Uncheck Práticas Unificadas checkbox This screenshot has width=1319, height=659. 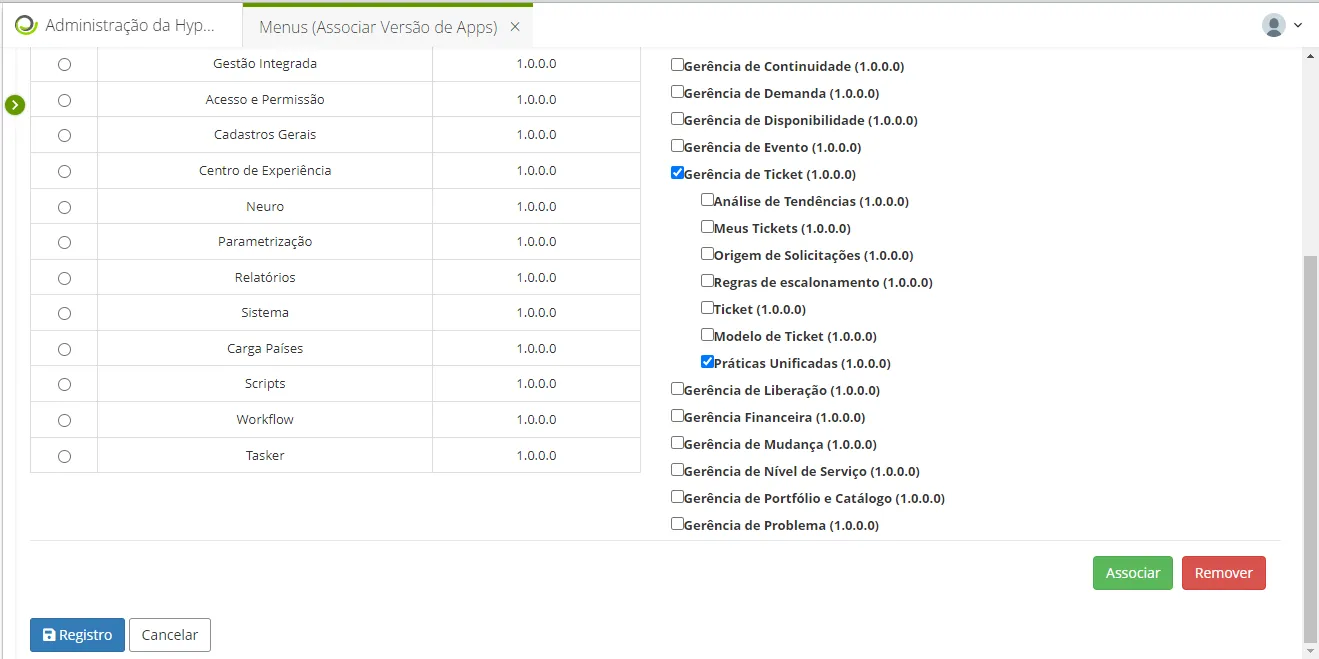[x=707, y=362]
